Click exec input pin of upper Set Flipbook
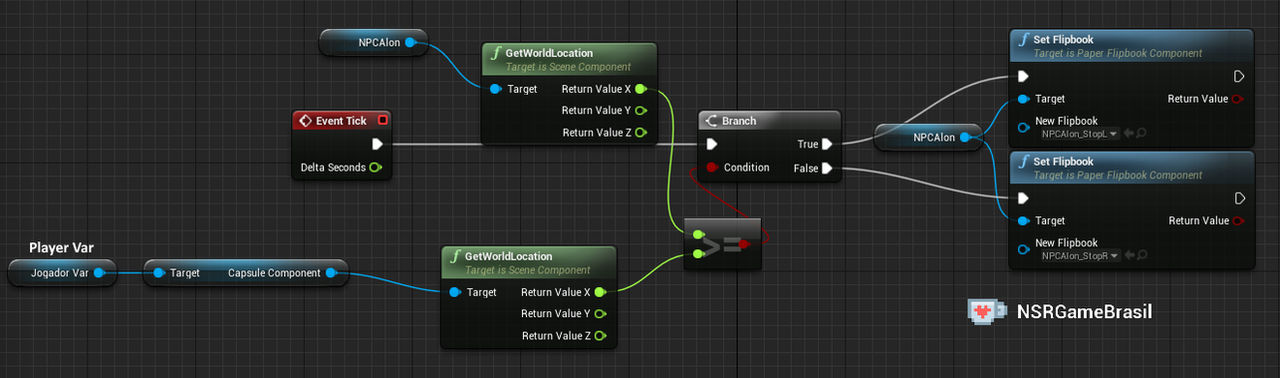The image size is (1280, 378). click(x=1023, y=76)
